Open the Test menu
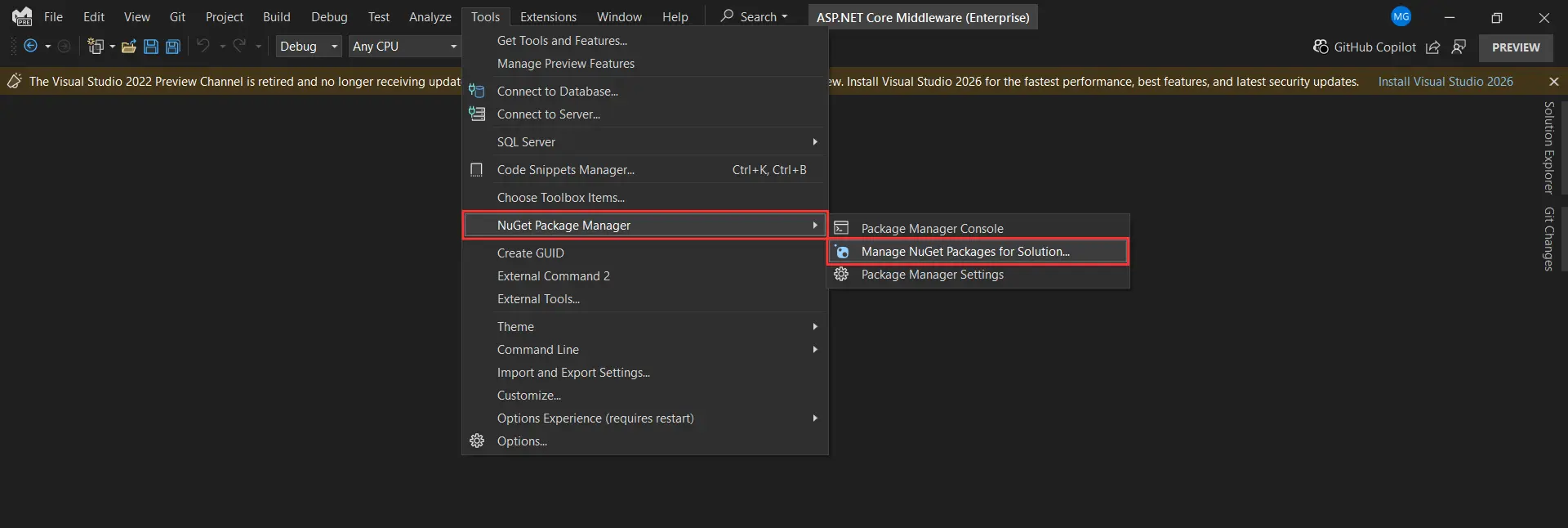This screenshot has width=1568, height=528. coord(379,16)
